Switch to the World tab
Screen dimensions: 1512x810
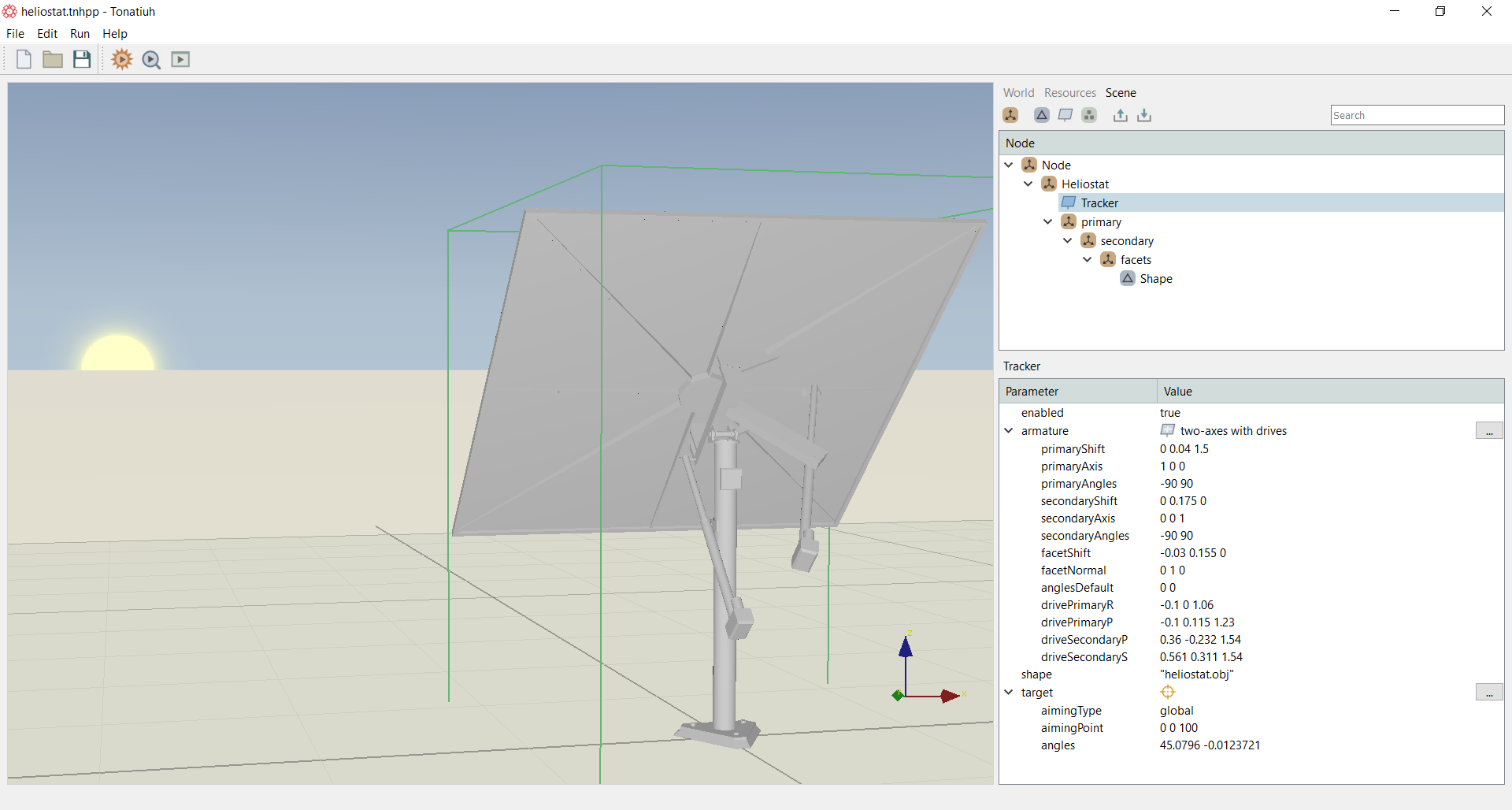click(x=1018, y=93)
